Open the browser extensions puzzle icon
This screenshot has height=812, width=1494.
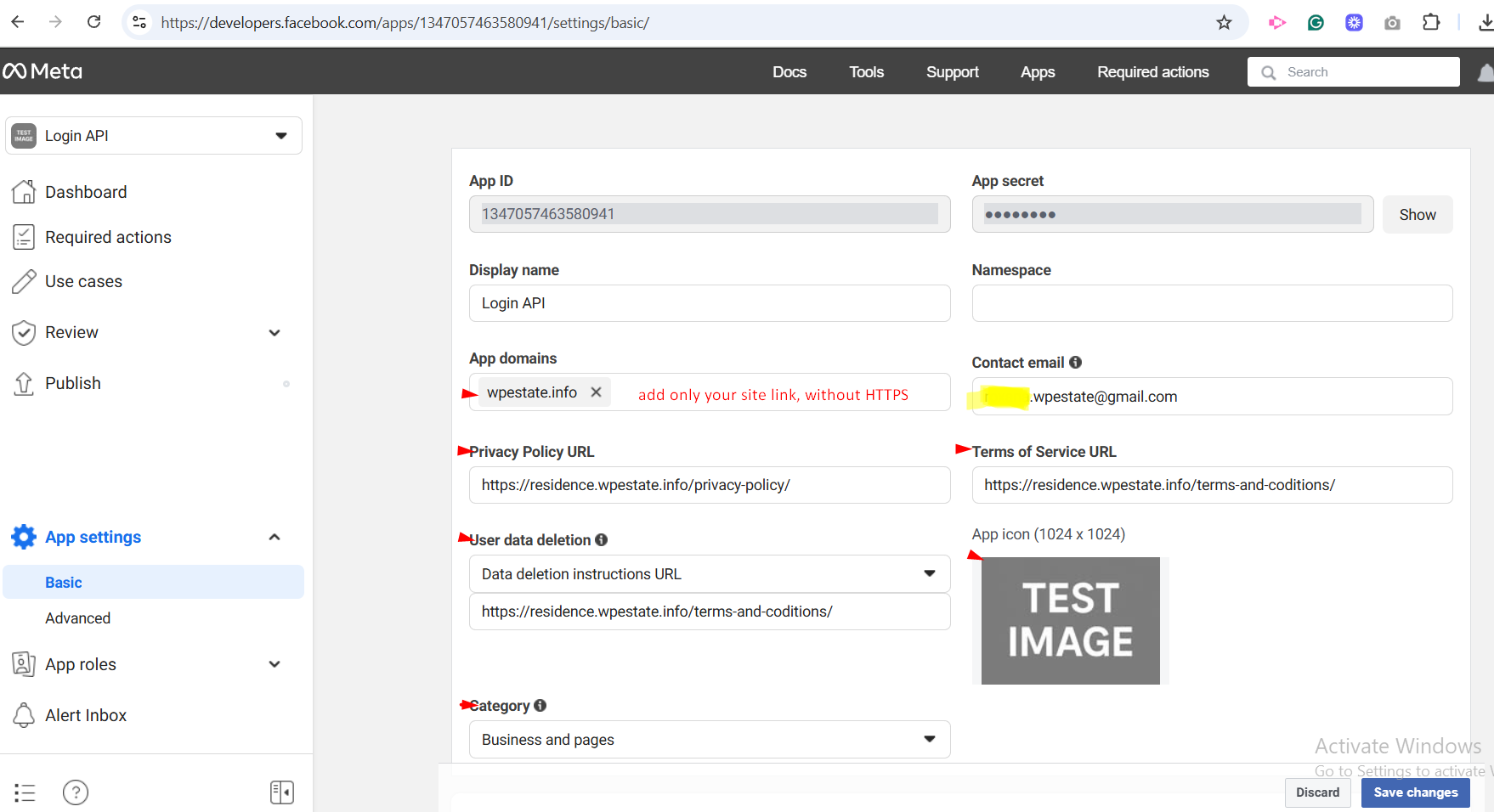pyautogui.click(x=1431, y=22)
